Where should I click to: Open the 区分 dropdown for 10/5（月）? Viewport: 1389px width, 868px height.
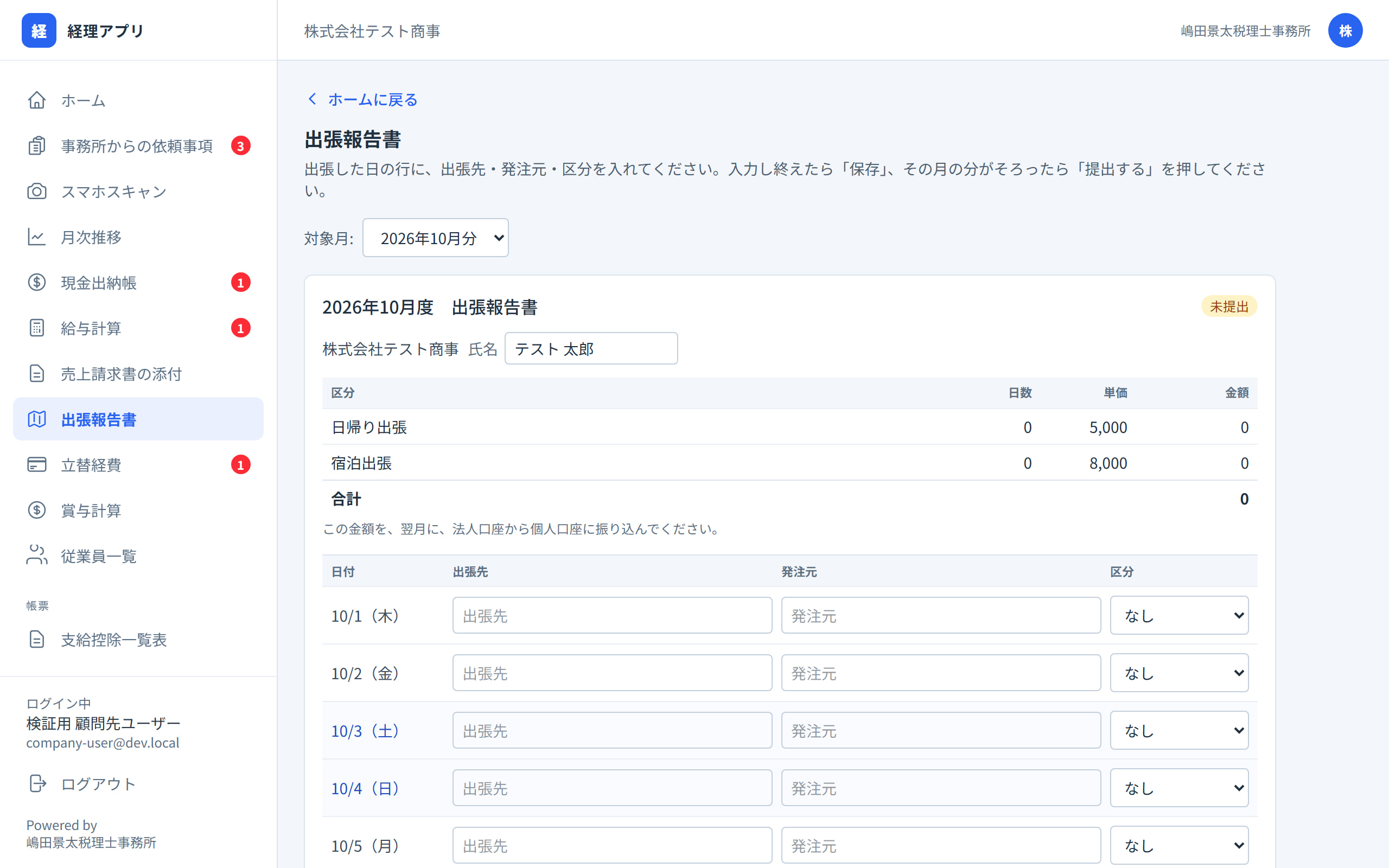tap(1179, 845)
